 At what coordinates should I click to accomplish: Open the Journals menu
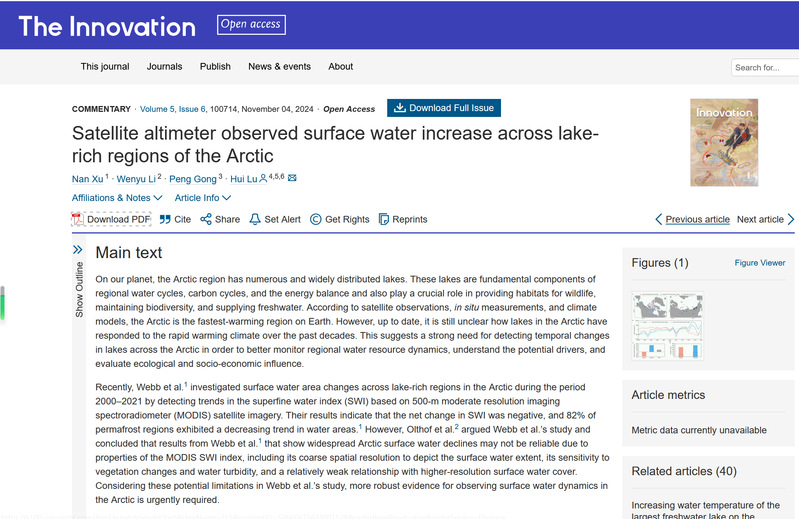[x=164, y=67]
